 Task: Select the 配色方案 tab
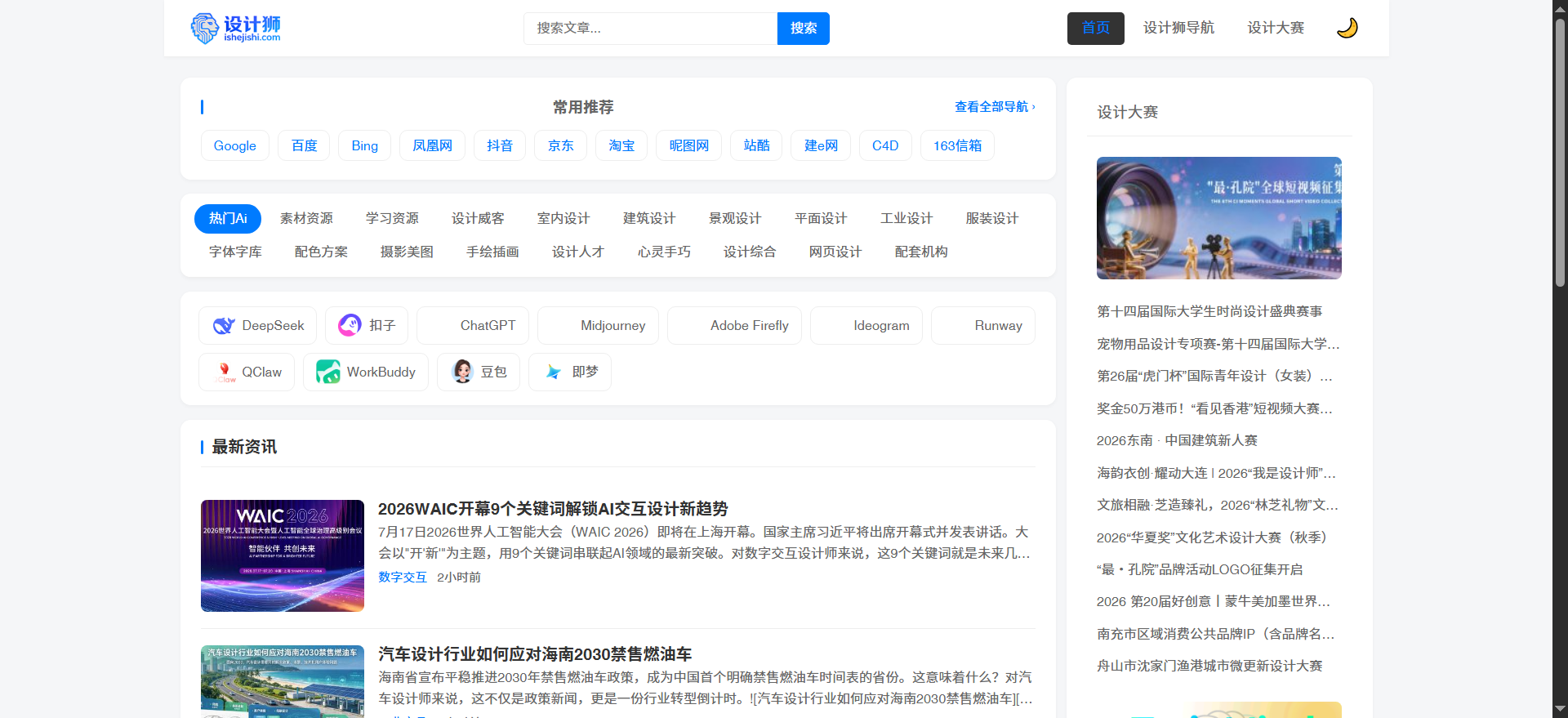tap(321, 252)
